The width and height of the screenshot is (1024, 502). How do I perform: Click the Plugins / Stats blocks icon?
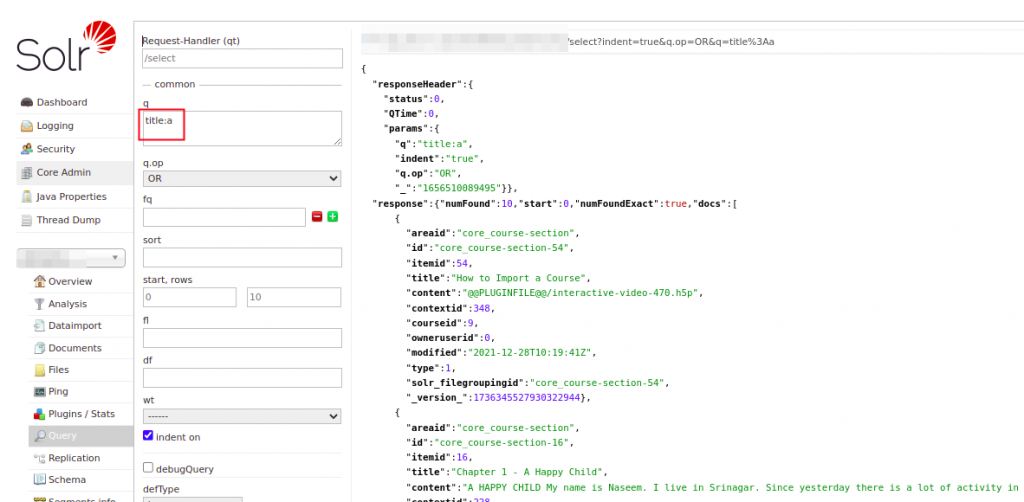(39, 414)
